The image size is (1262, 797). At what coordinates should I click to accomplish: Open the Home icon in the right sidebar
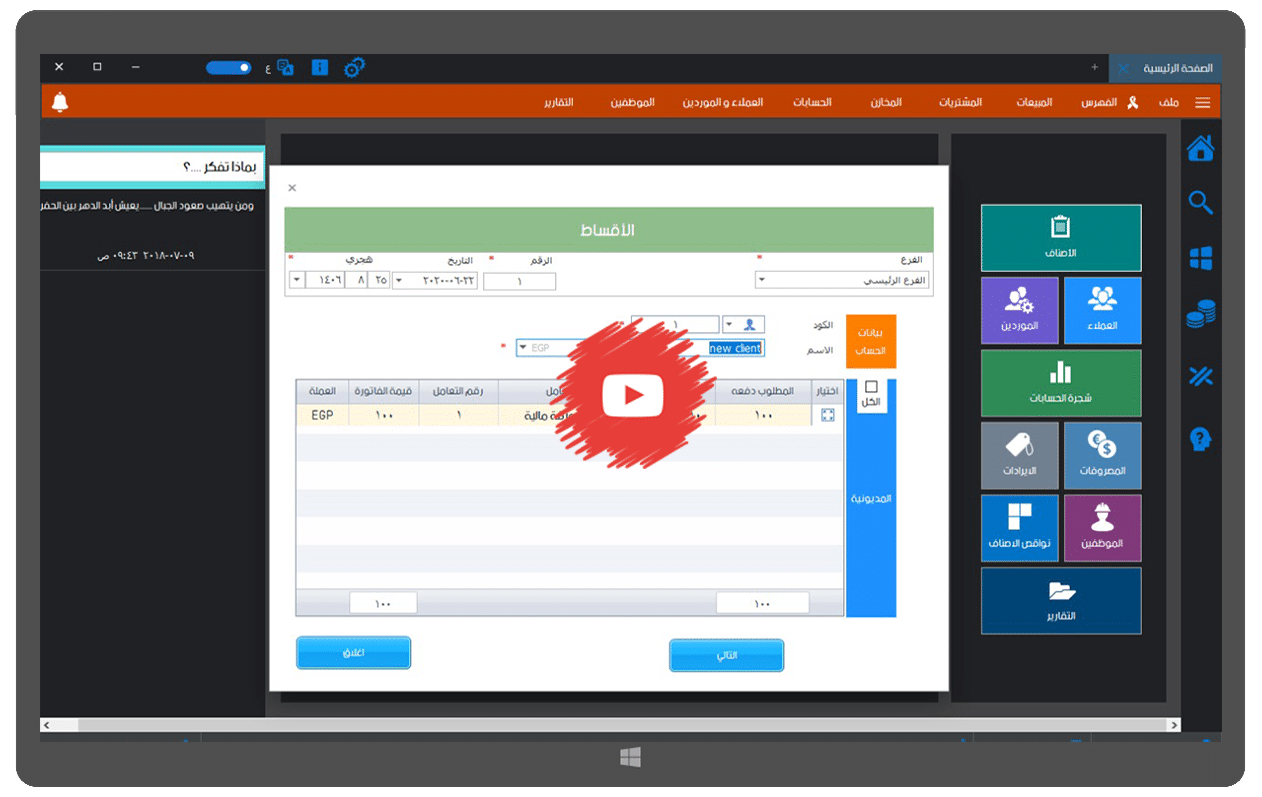(x=1200, y=149)
